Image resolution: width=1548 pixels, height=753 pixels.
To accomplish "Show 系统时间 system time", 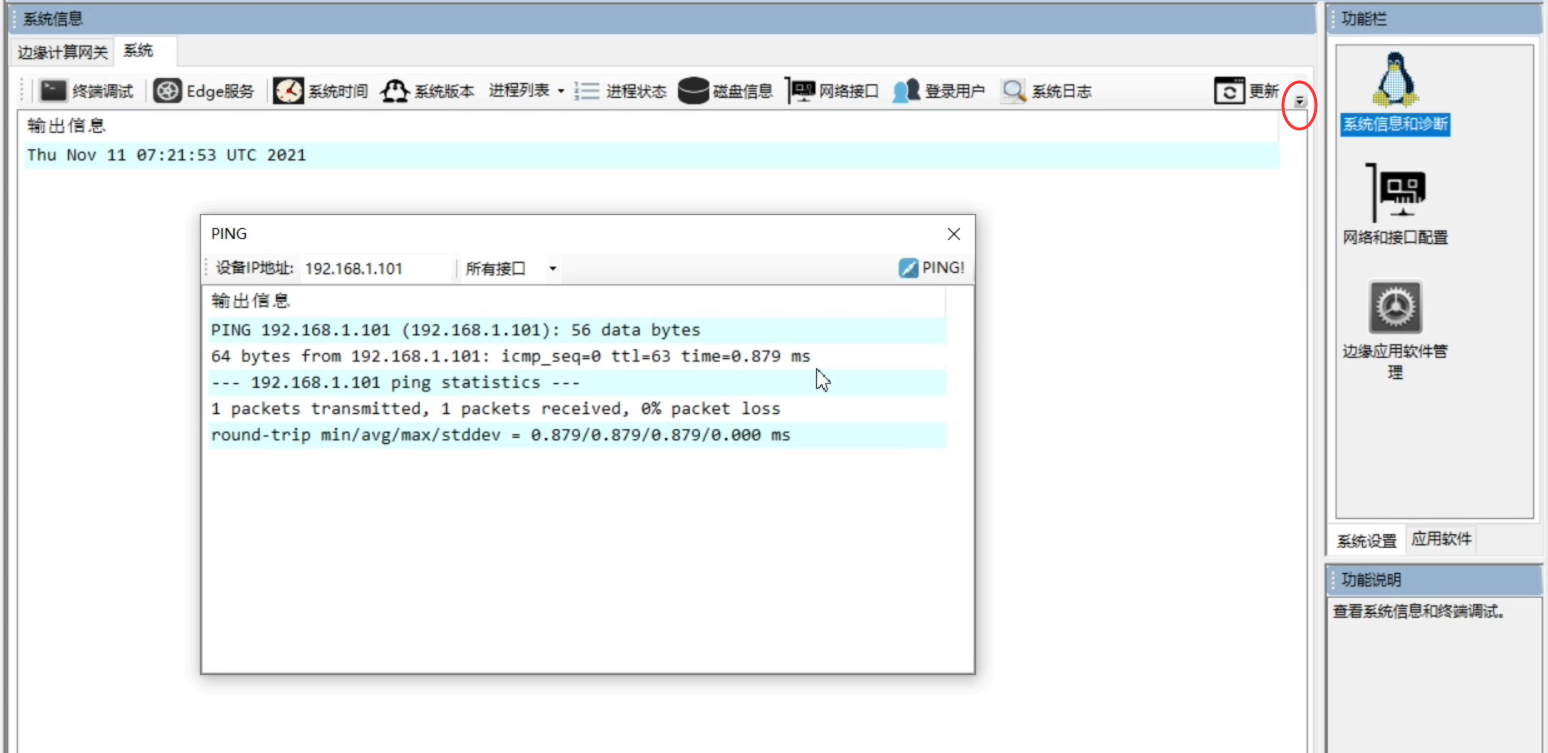I will point(321,91).
